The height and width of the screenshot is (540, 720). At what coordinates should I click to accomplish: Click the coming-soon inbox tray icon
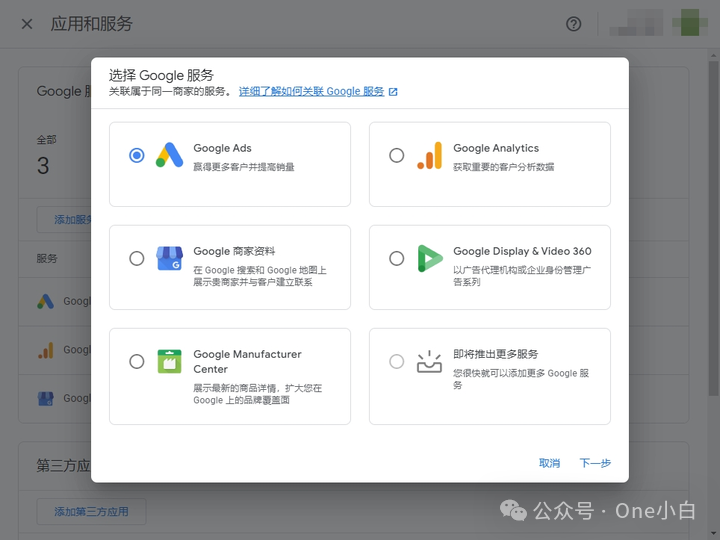[x=429, y=362]
